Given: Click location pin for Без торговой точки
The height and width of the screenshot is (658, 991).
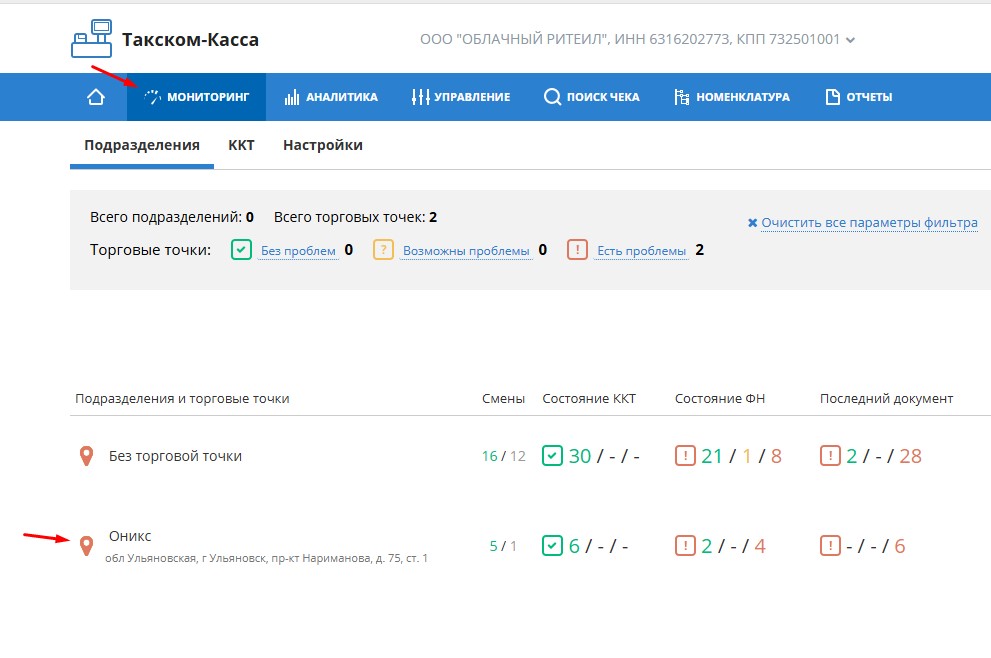Looking at the screenshot, I should point(86,456).
